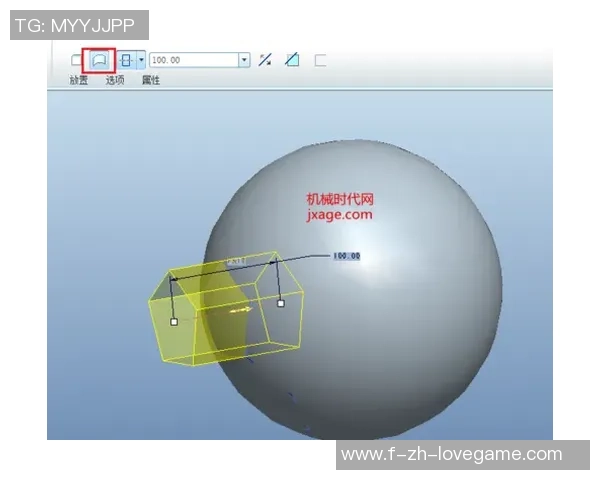Click the 机械时代网 red text

pyautogui.click(x=339, y=200)
